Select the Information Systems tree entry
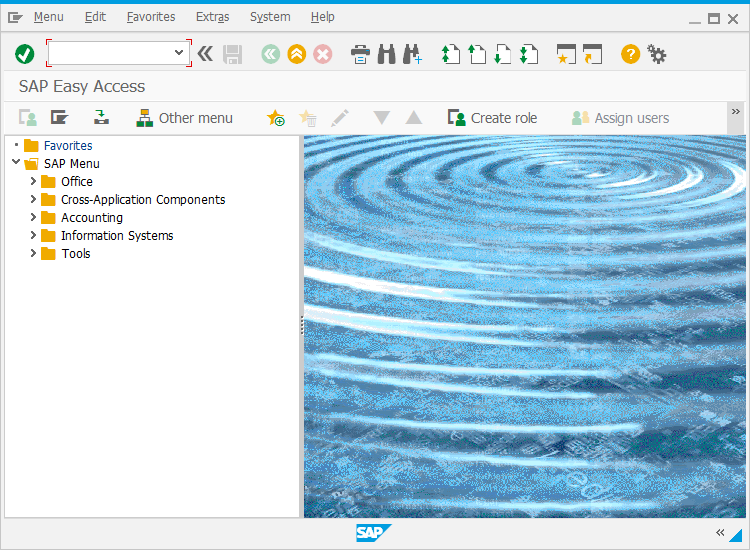The width and height of the screenshot is (750, 550). (x=117, y=236)
